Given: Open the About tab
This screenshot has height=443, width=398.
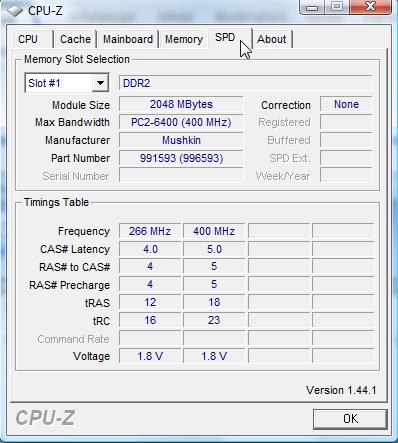Looking at the screenshot, I should point(272,39).
